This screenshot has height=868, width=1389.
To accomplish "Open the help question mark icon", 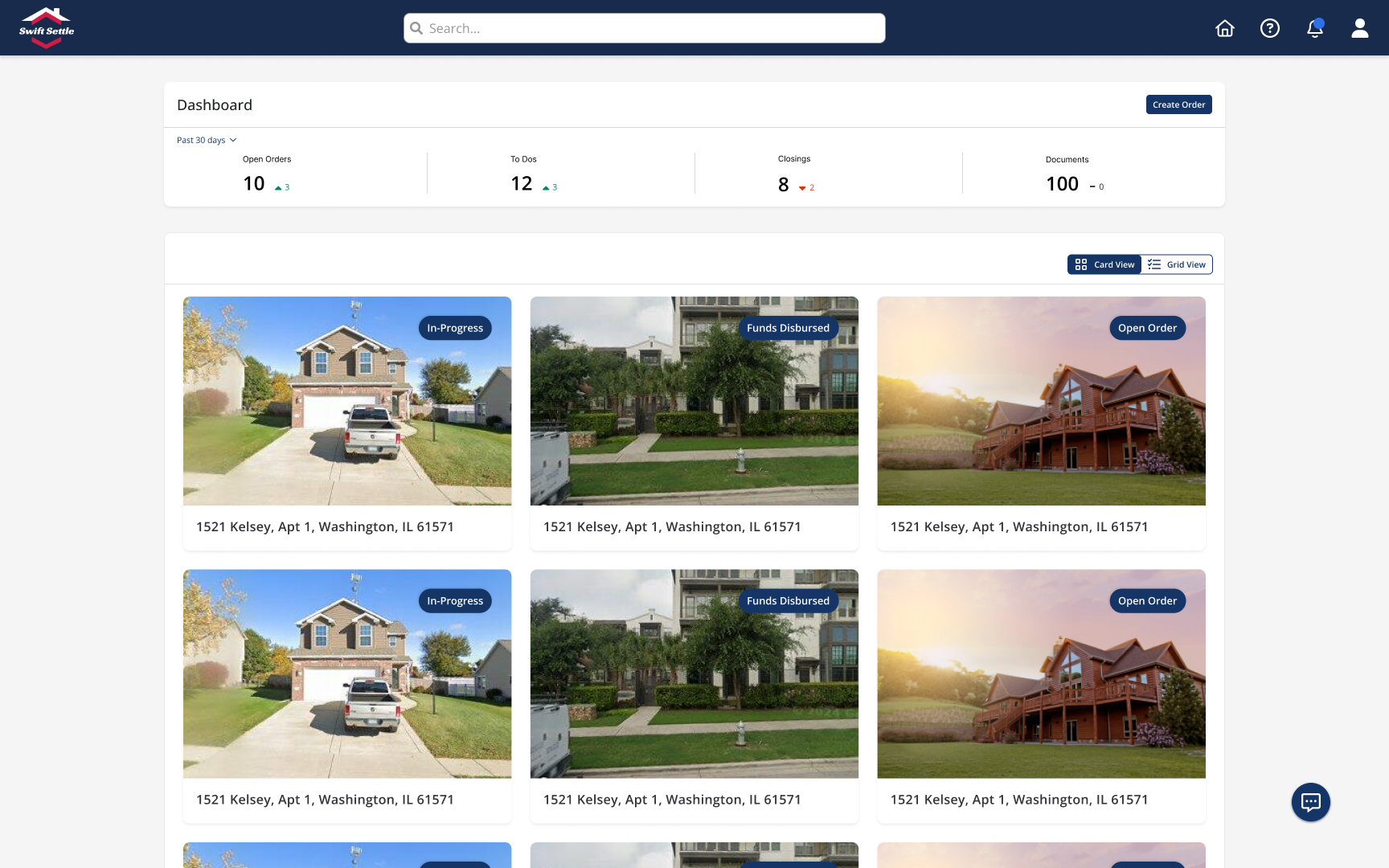I will (x=1270, y=28).
